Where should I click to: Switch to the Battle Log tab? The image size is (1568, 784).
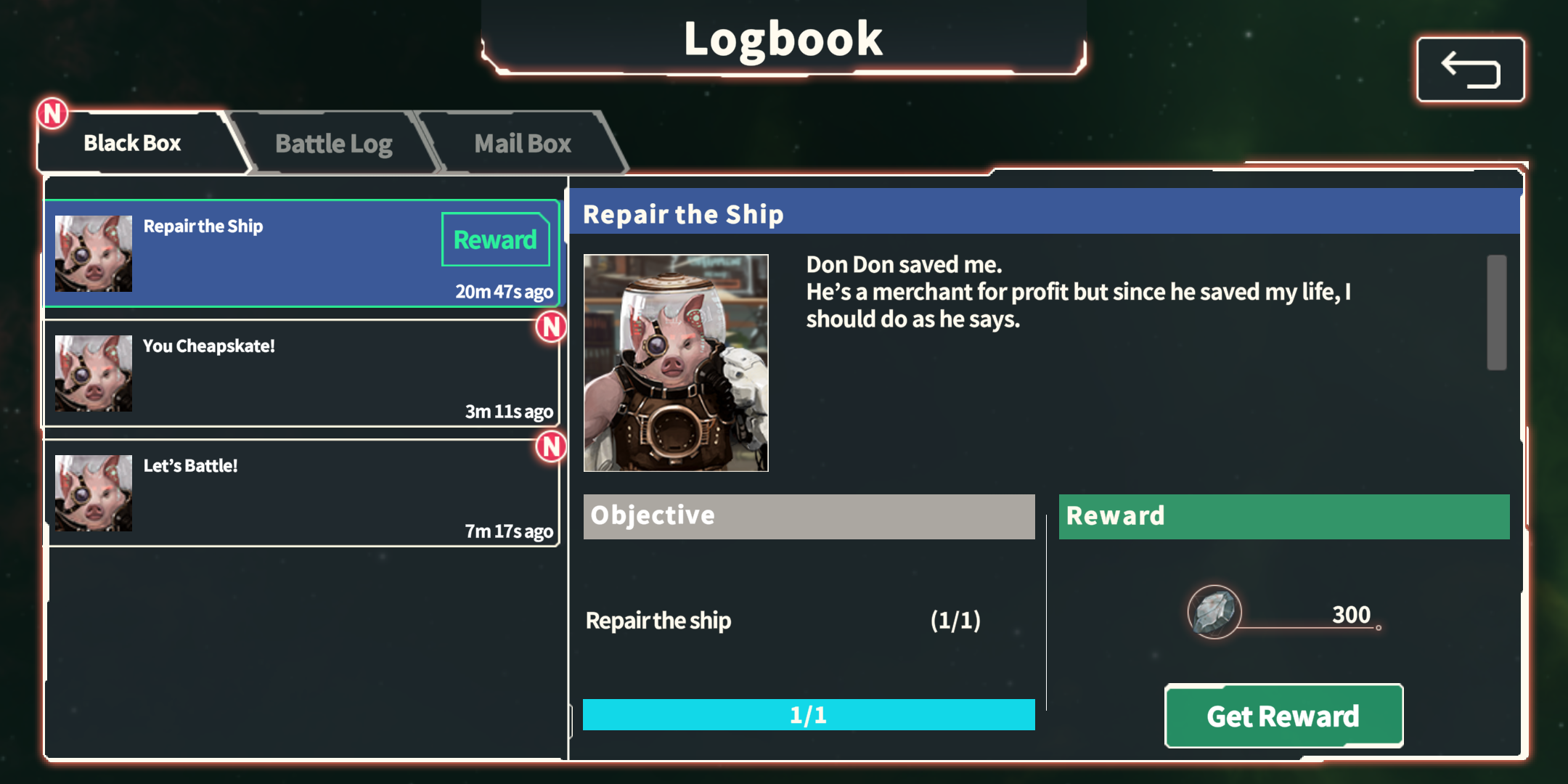334,144
